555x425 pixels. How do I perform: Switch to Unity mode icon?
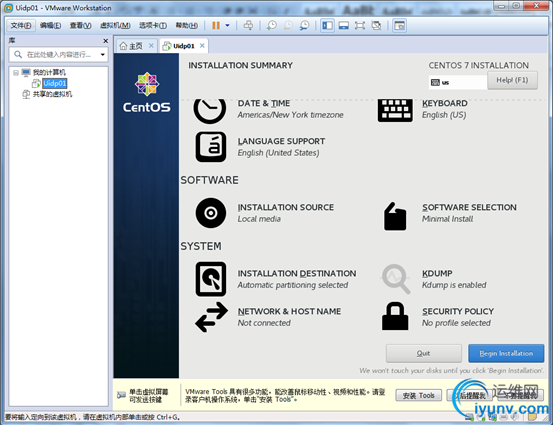tap(377, 25)
